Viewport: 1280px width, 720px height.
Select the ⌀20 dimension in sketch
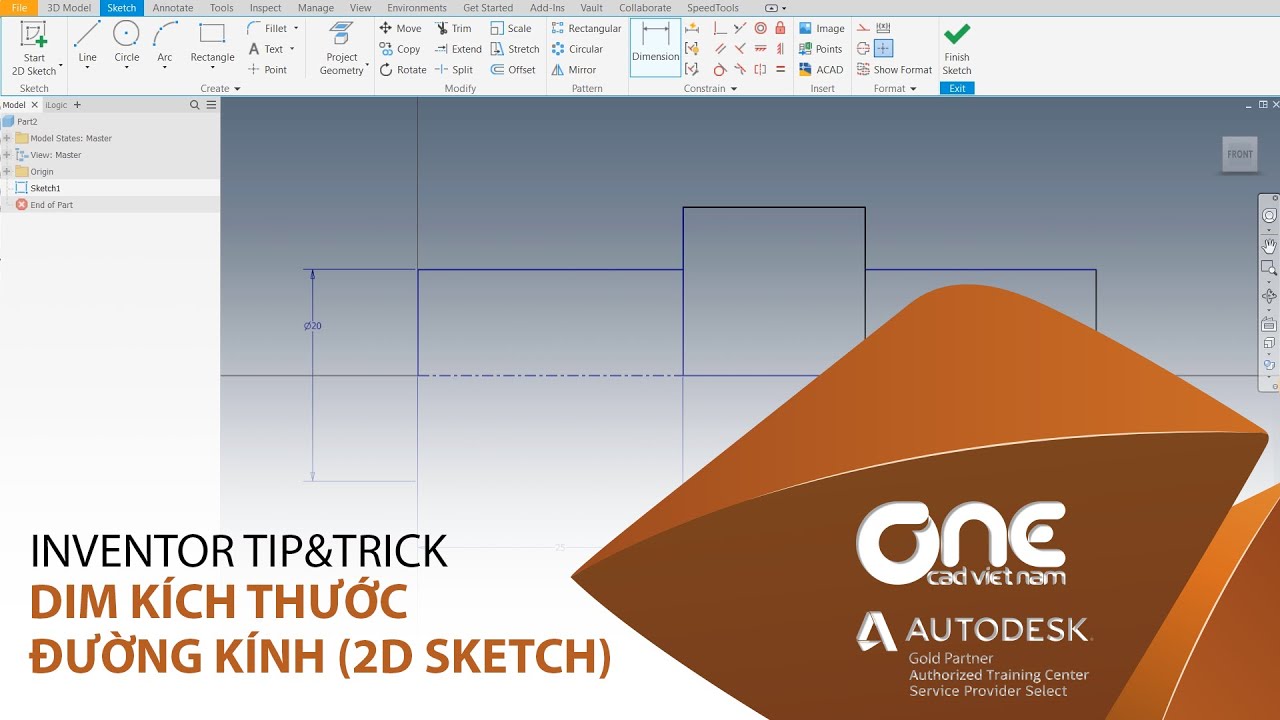313,326
